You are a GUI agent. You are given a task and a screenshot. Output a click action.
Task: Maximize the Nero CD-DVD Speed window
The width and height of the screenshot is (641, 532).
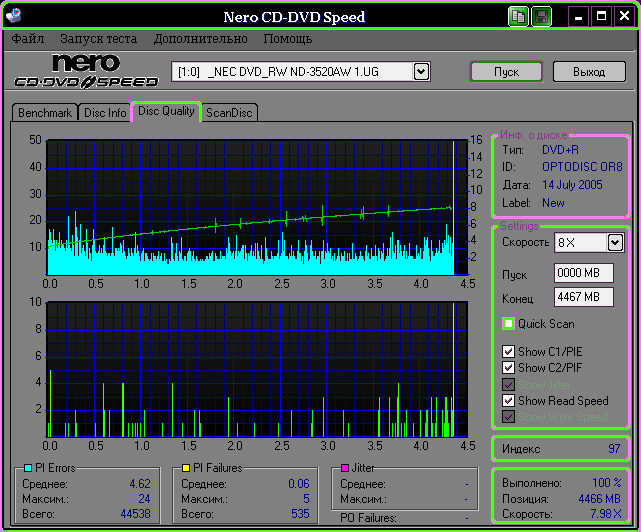tap(601, 17)
